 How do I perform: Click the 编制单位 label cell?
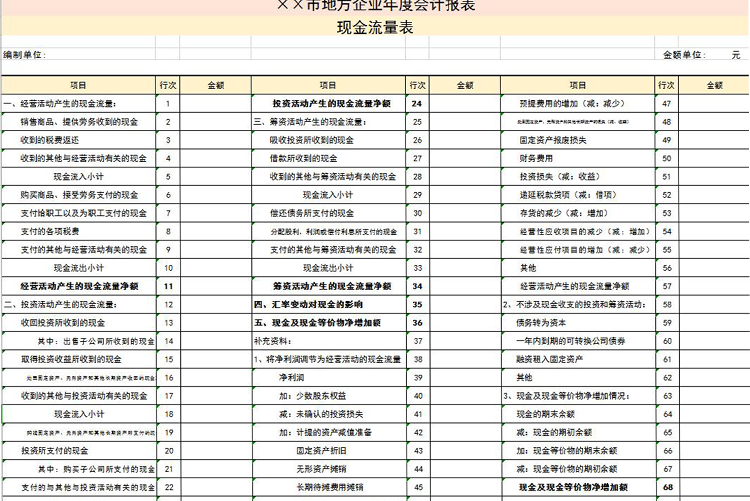[24, 55]
